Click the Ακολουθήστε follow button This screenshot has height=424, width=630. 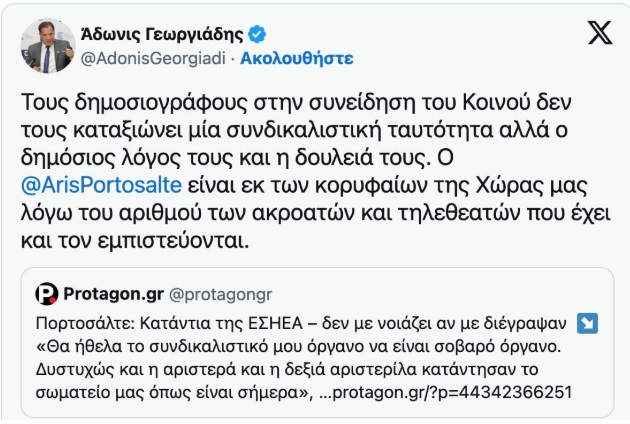(x=297, y=59)
